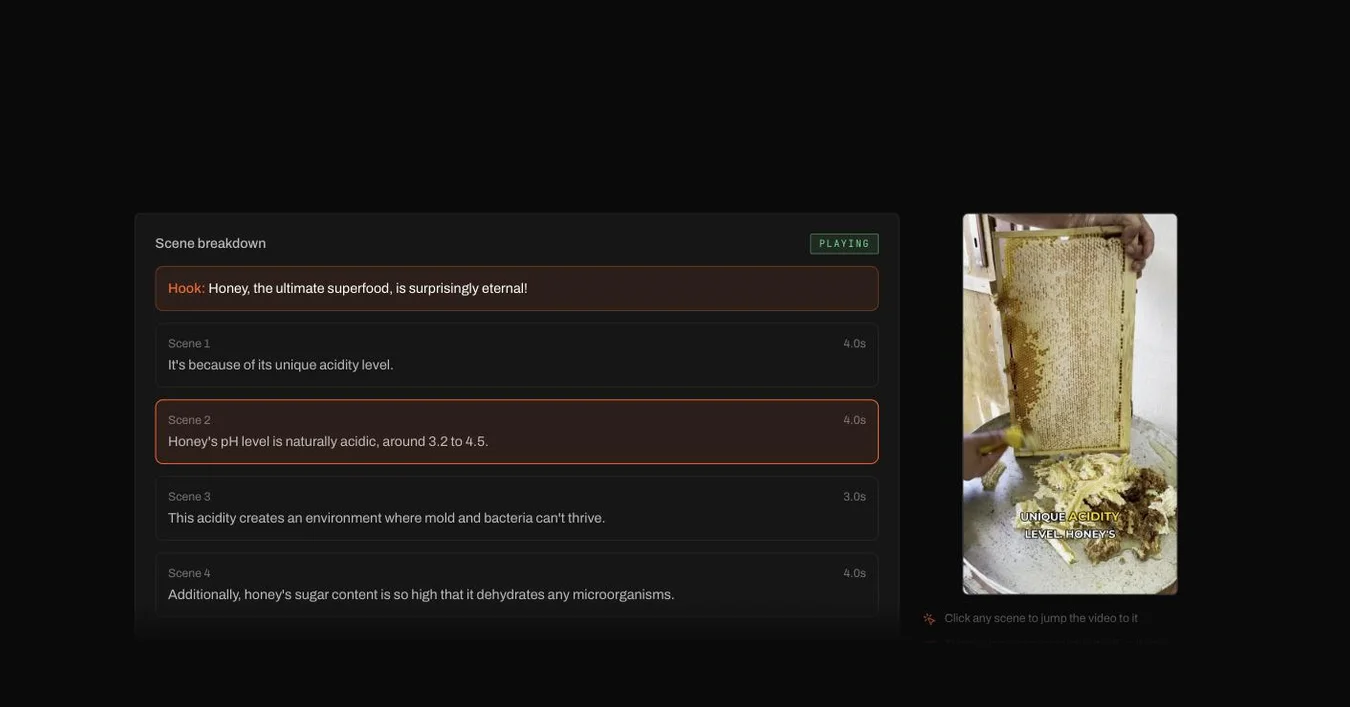Image resolution: width=1350 pixels, height=707 pixels.
Task: Click the 'Scene 1' label
Action: click(189, 344)
